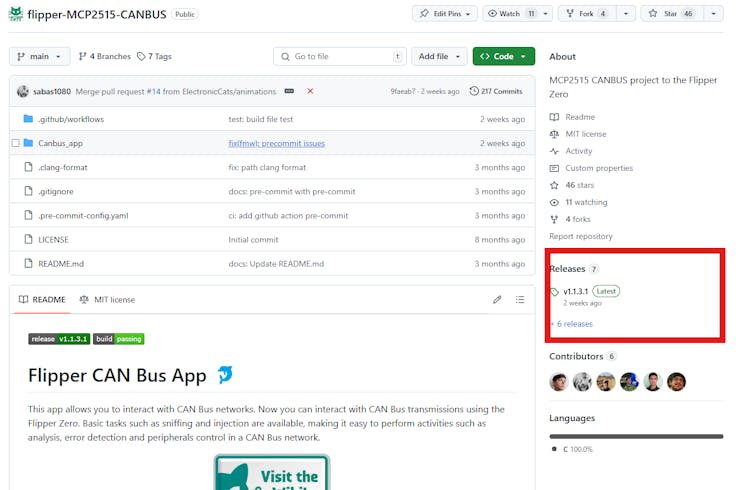View failed checks red X icon
Viewport: 740px width, 490px height.
(x=310, y=91)
